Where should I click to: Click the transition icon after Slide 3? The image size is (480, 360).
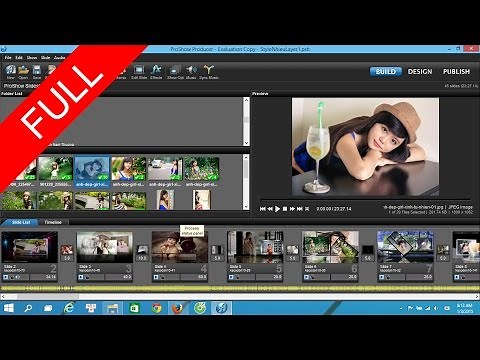click(142, 250)
